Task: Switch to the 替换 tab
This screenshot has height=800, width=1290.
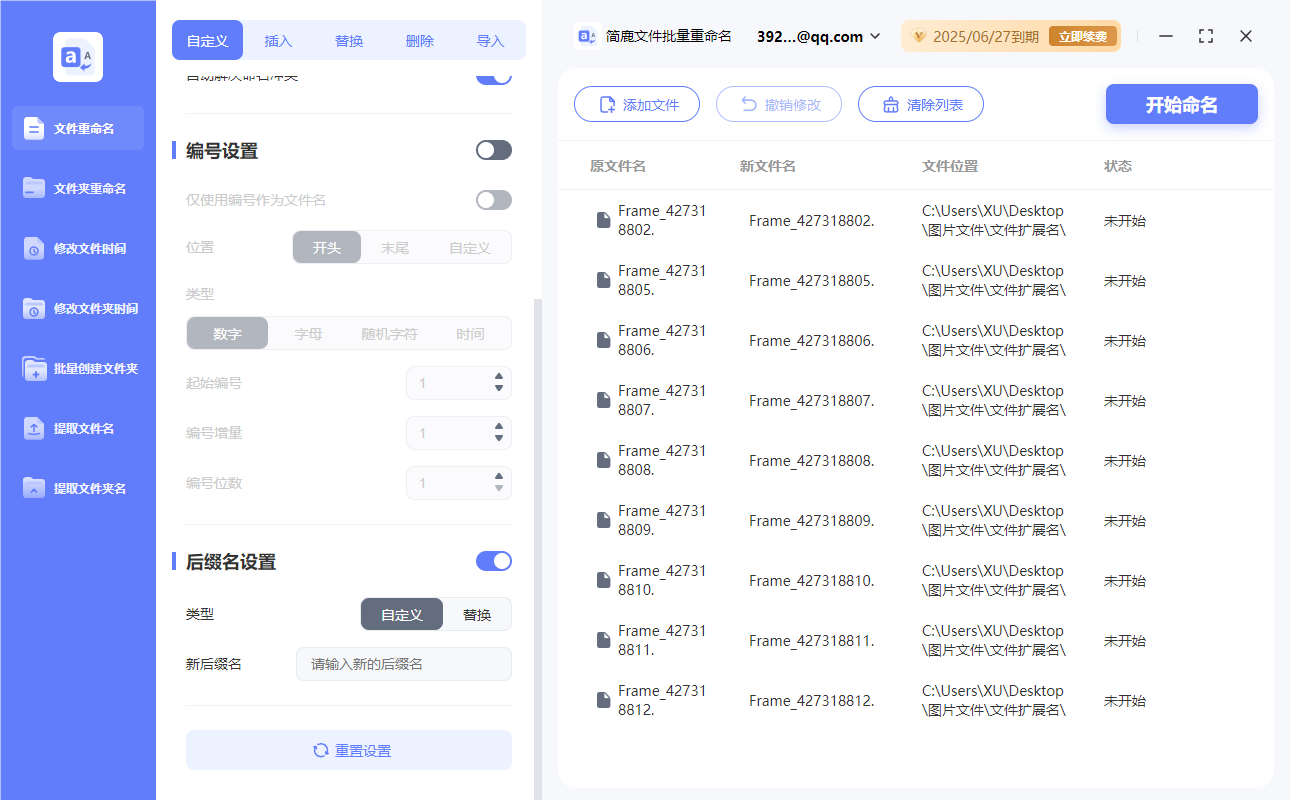Action: (349, 40)
